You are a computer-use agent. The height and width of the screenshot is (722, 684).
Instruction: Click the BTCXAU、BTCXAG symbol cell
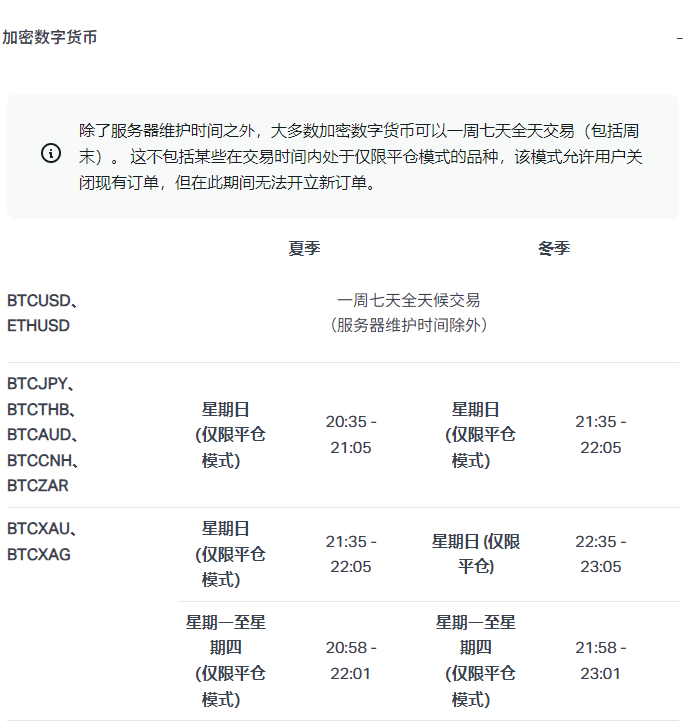[42, 541]
